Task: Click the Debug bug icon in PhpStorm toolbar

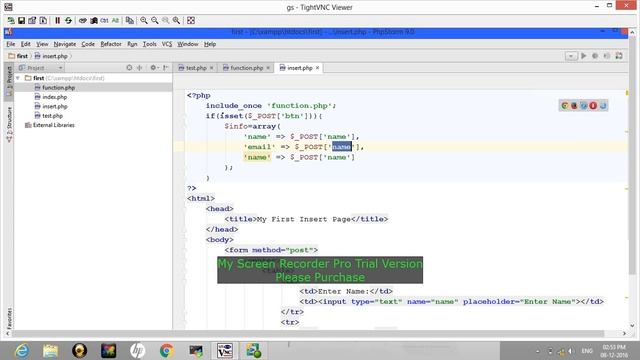Action: [595, 56]
